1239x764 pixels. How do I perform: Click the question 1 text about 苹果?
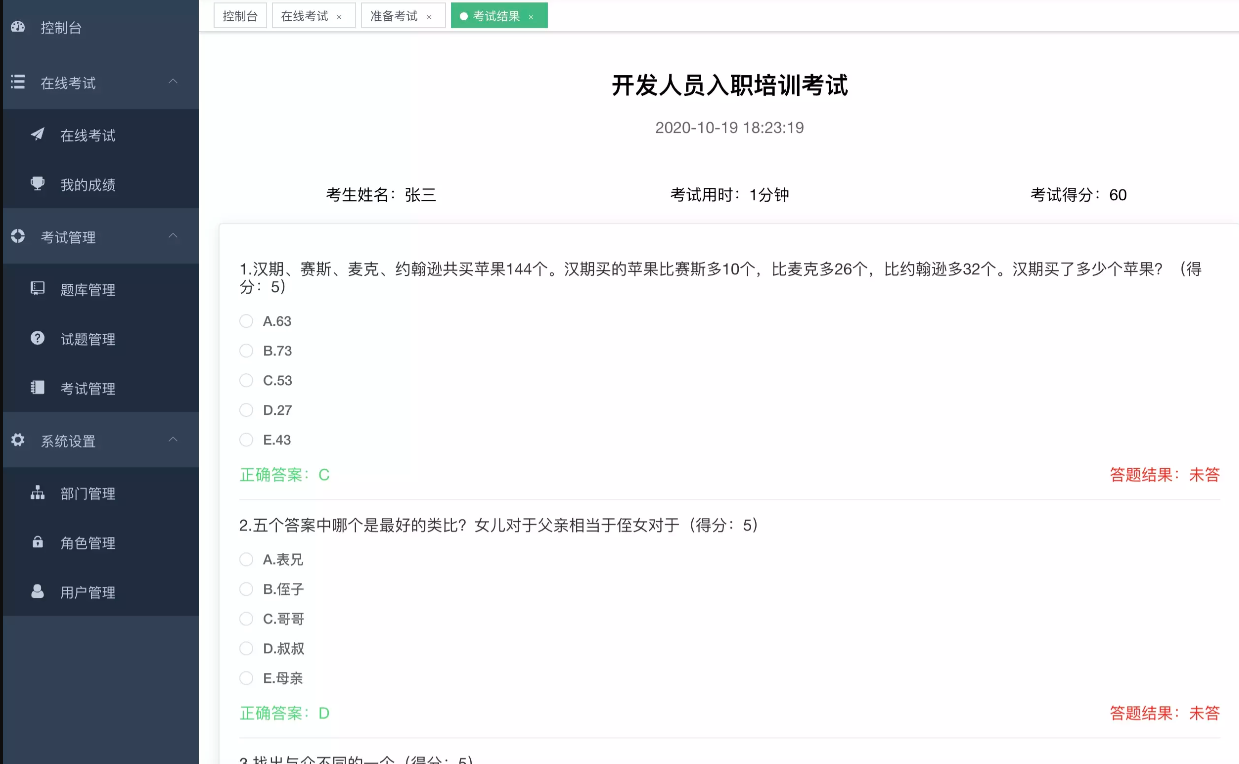(x=720, y=278)
